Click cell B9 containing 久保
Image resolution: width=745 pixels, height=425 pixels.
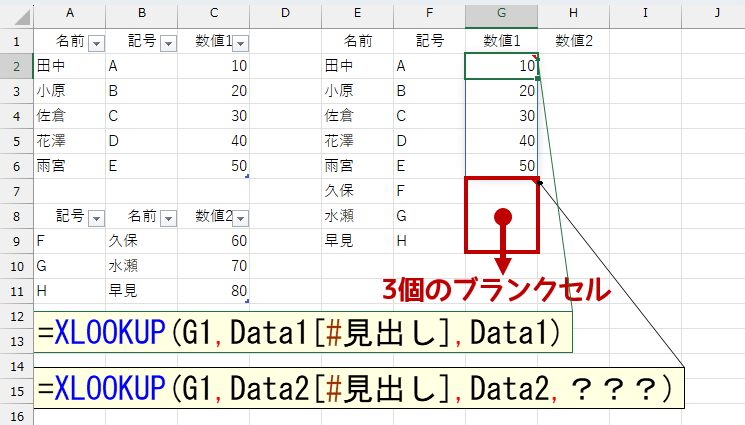[142, 241]
